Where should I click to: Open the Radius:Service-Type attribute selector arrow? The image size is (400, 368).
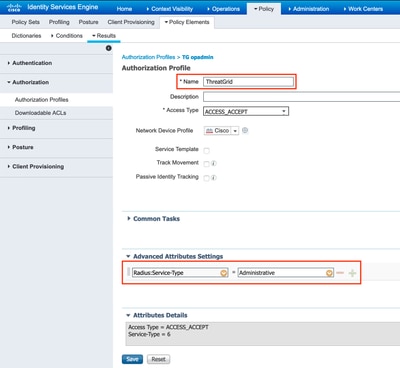pos(224,273)
